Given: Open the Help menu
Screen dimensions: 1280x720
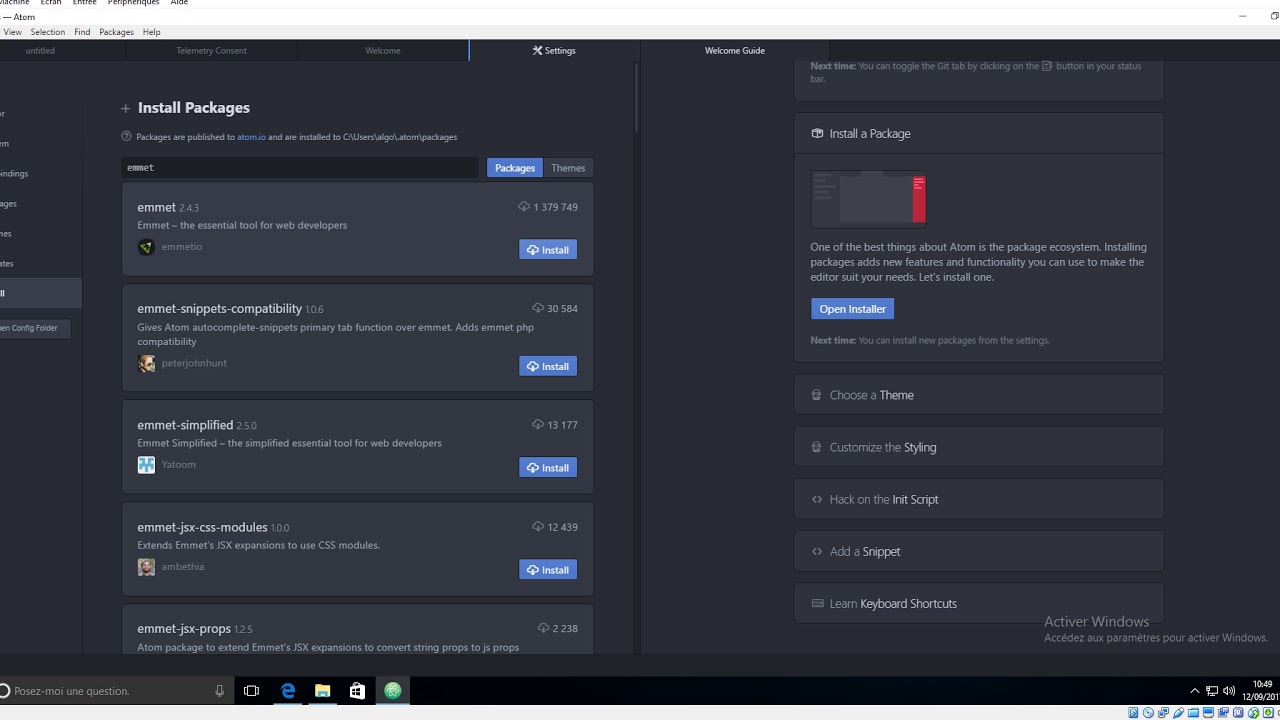Looking at the screenshot, I should (x=151, y=32).
